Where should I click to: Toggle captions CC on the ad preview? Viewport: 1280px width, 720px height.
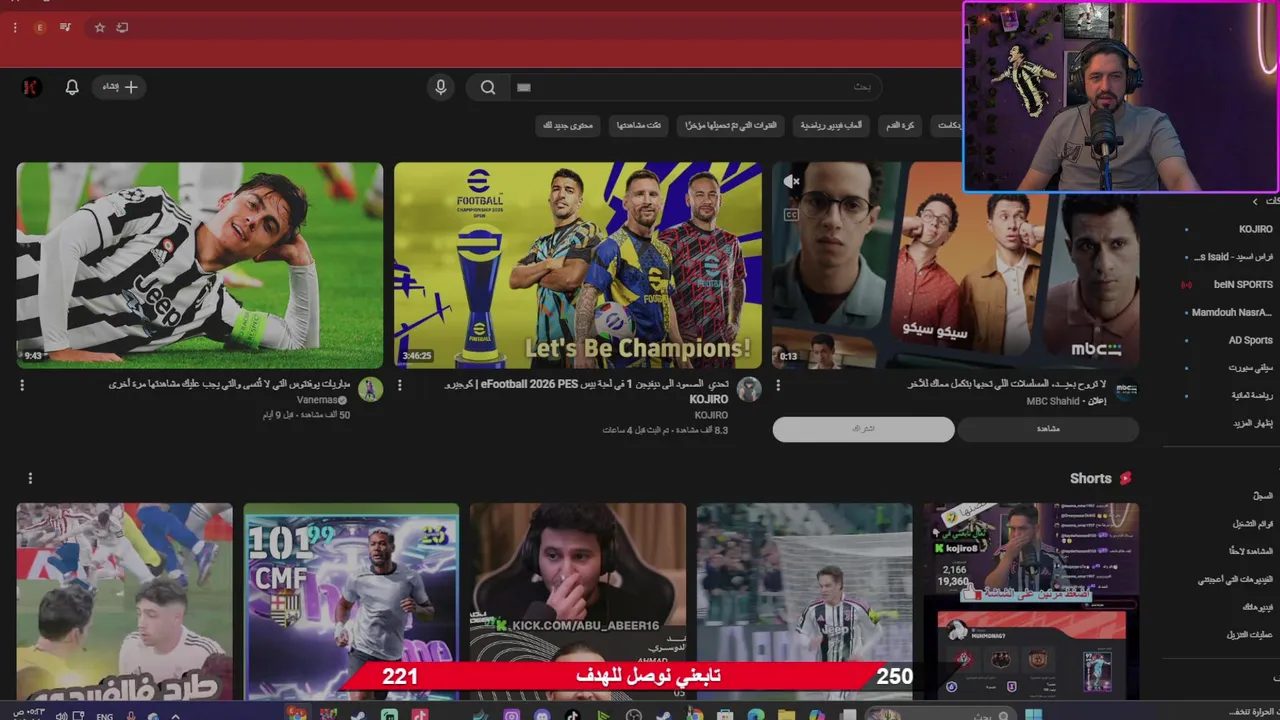click(x=791, y=214)
